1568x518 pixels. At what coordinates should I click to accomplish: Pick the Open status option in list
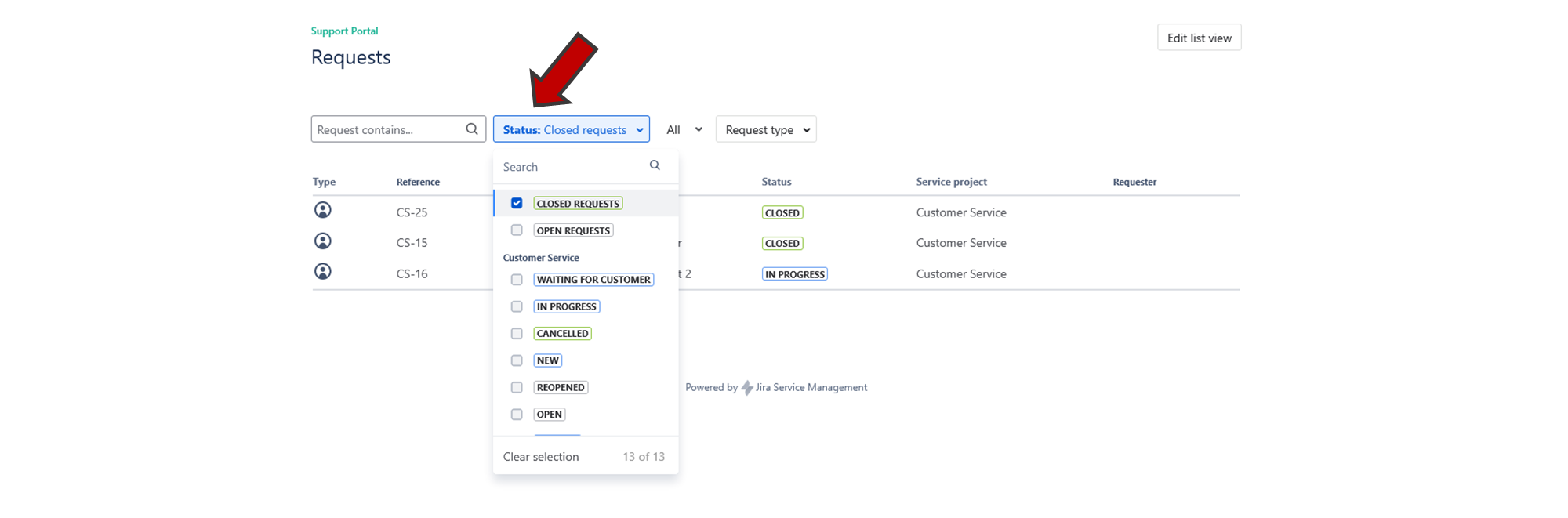coord(549,415)
